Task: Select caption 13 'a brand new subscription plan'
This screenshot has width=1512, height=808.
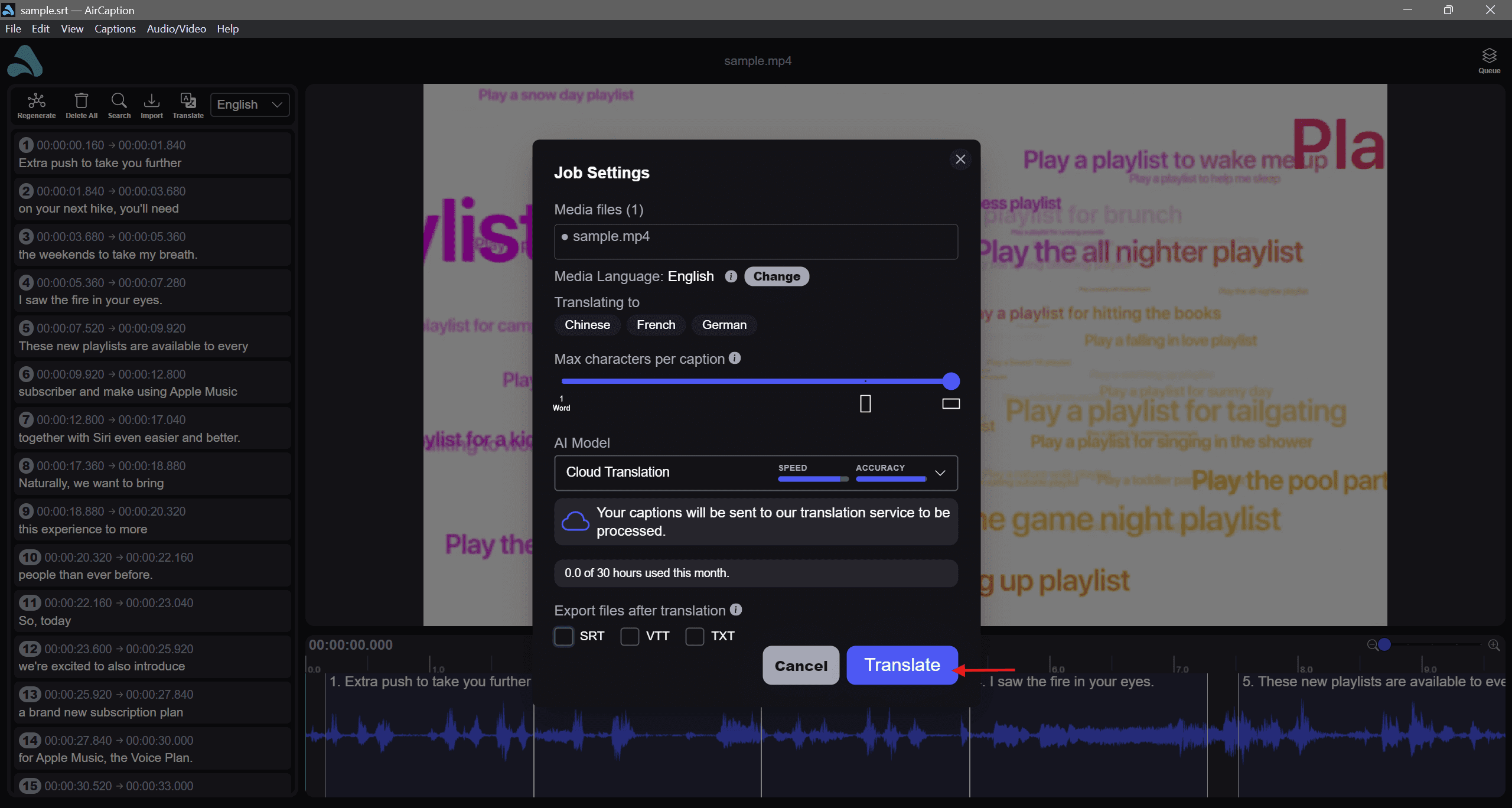Action: (x=152, y=703)
